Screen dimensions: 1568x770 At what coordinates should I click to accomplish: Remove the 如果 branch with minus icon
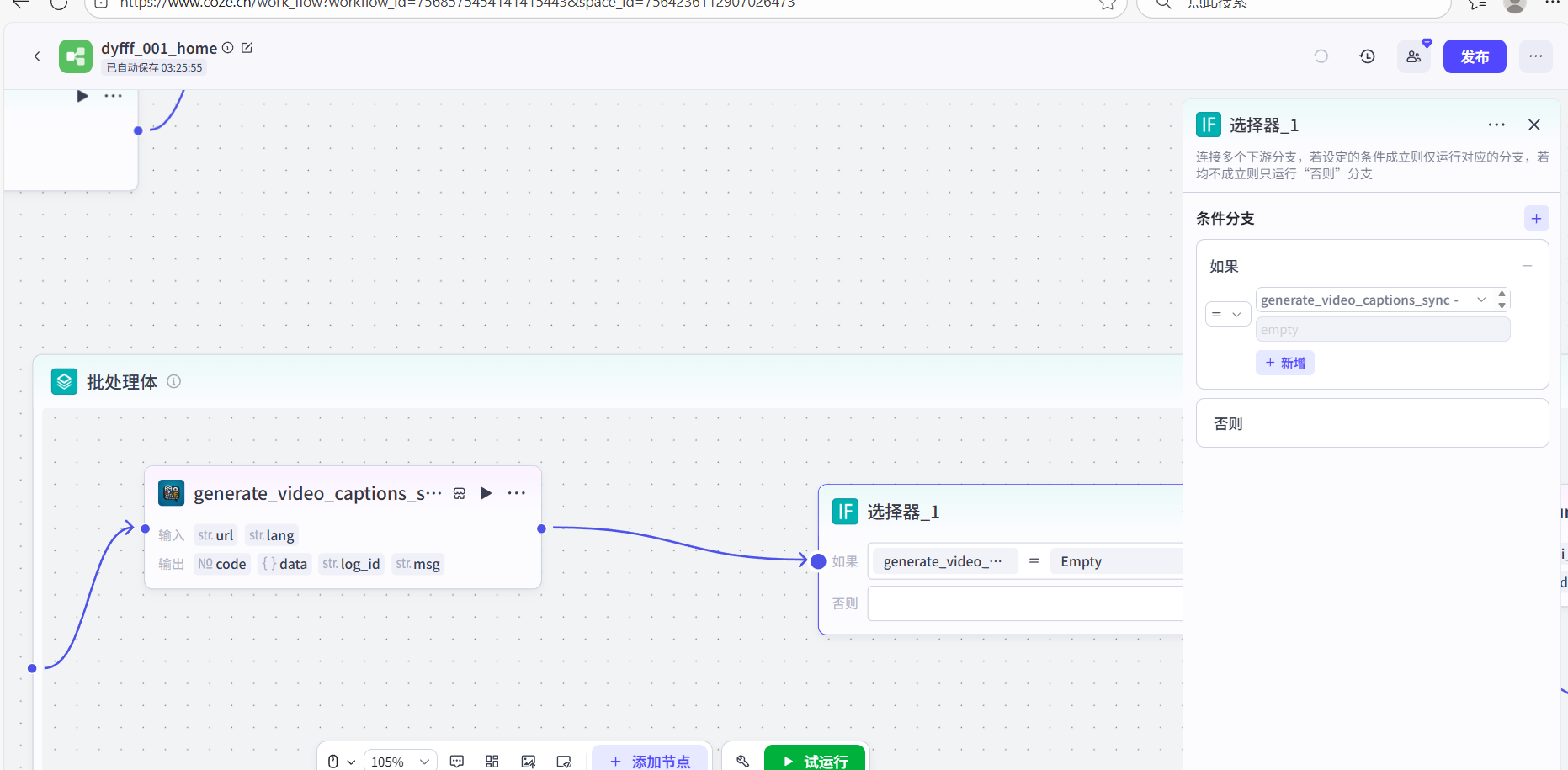[1527, 266]
